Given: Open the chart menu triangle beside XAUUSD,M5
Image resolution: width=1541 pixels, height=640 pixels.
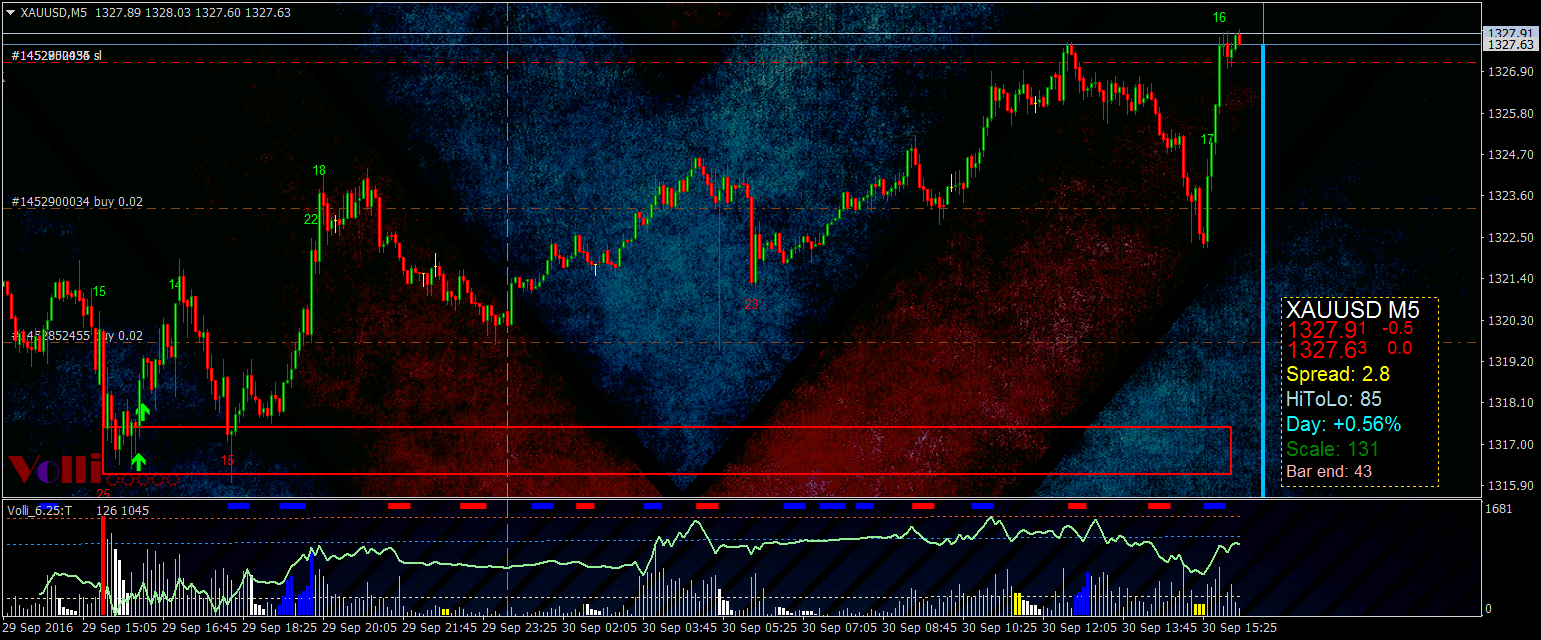Looking at the screenshot, I should [x=11, y=13].
